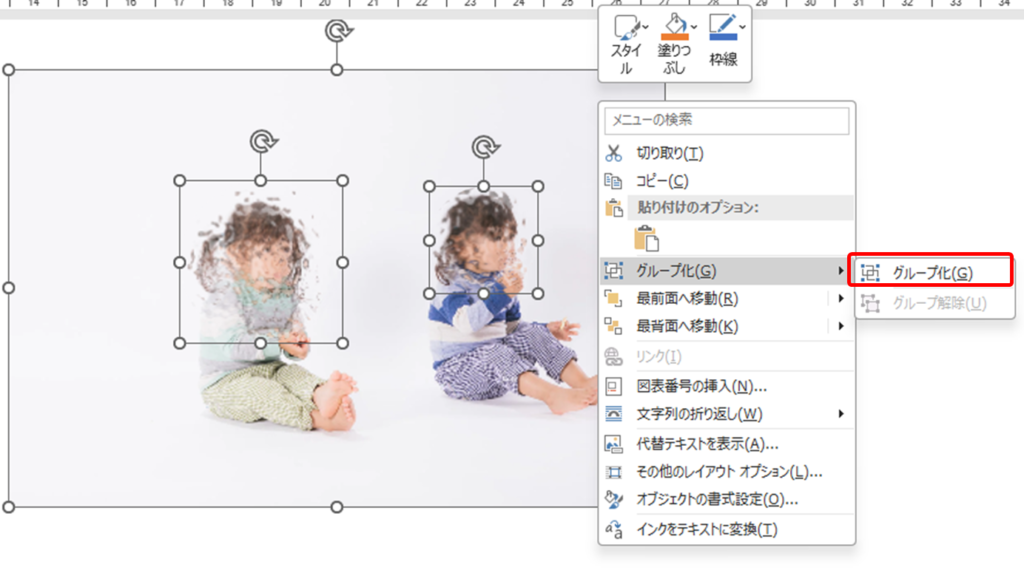Open the グループ化(G) submenu item
The height and width of the screenshot is (570, 1024).
point(727,270)
